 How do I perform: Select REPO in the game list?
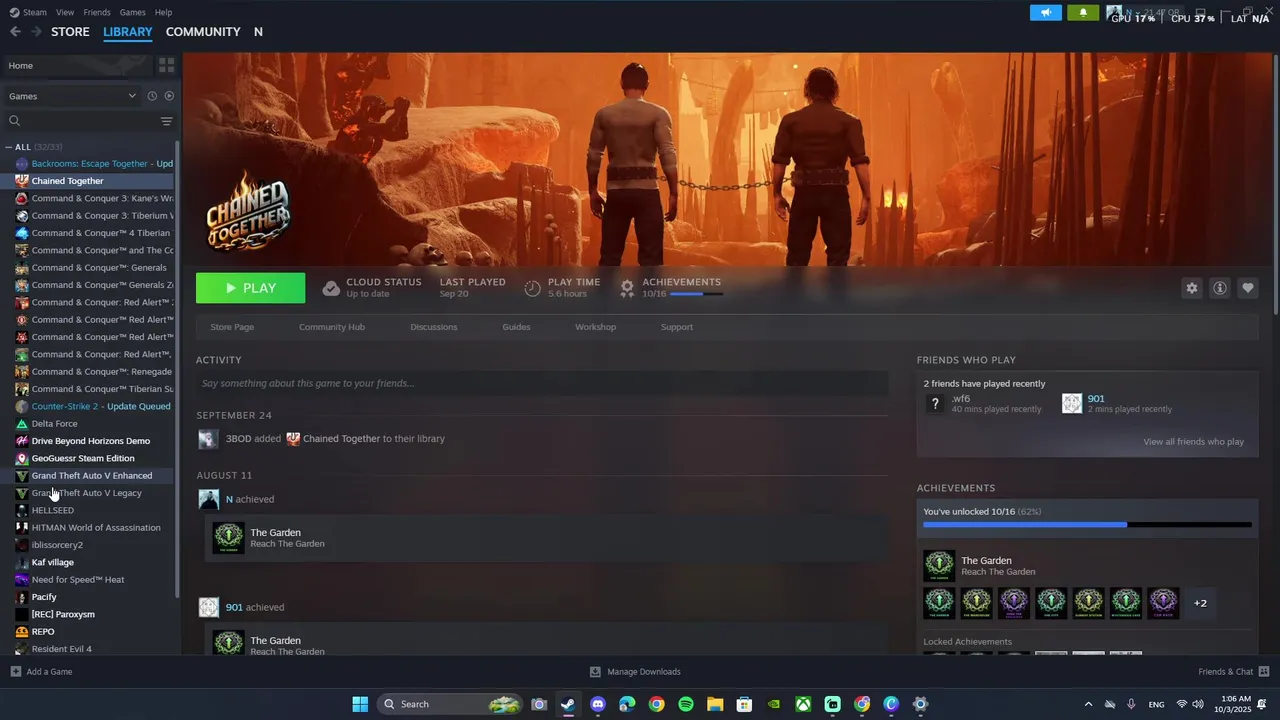tap(43, 632)
